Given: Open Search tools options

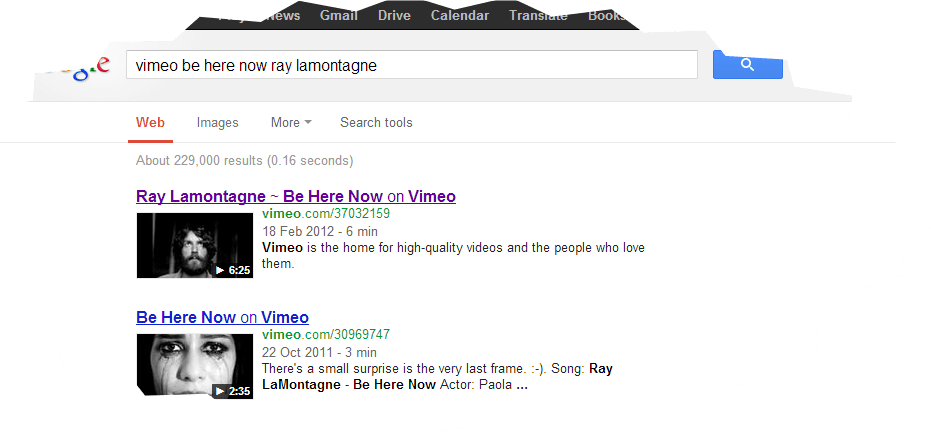Looking at the screenshot, I should click(x=376, y=123).
